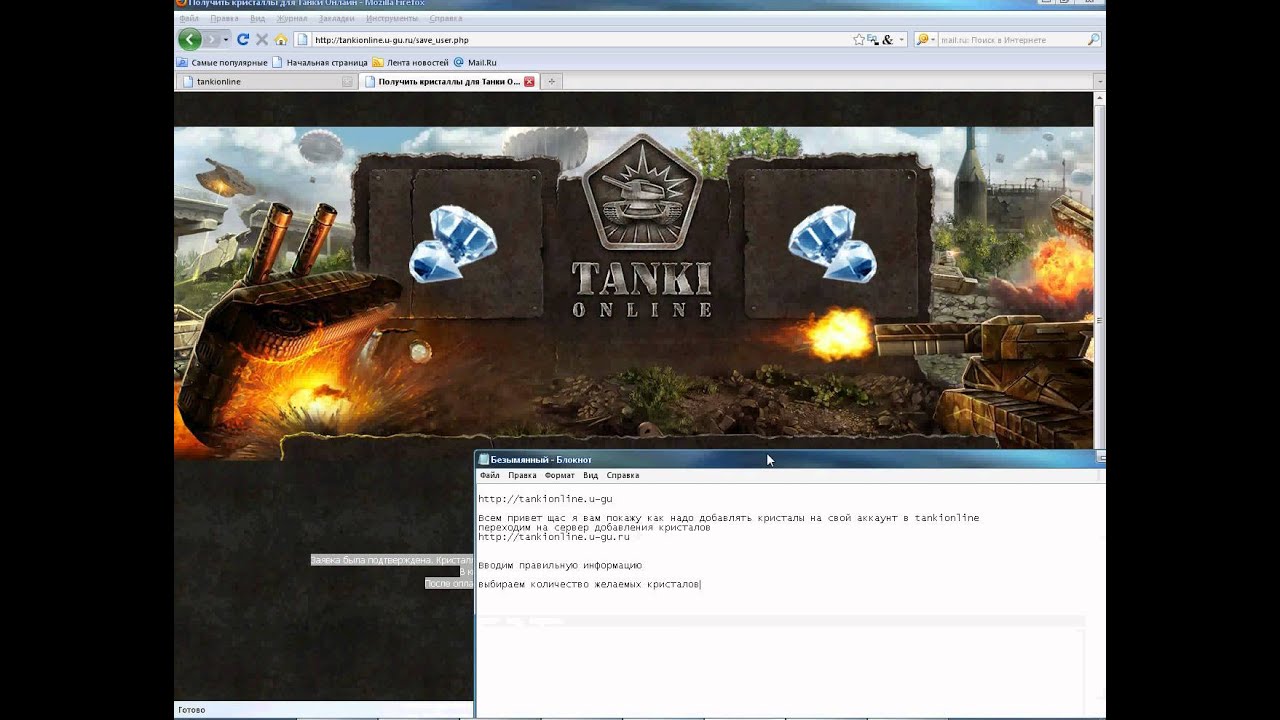Open Notepad Справка menu
This screenshot has width=1280, height=720.
[623, 475]
